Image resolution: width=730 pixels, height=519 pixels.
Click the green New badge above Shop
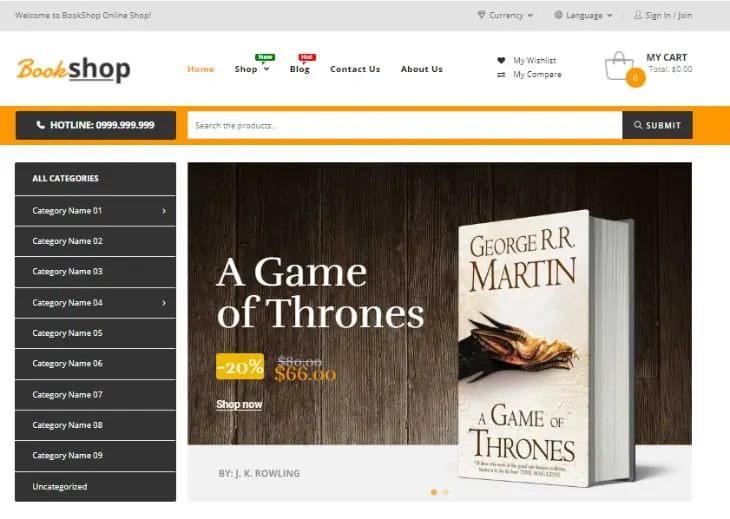pyautogui.click(x=265, y=57)
